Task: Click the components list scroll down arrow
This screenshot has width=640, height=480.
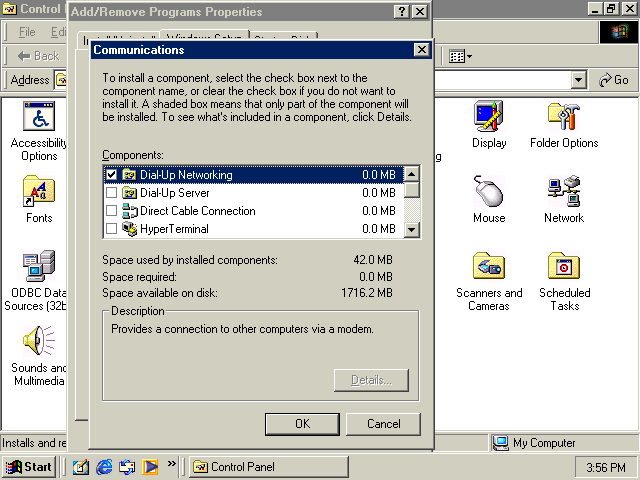Action: [x=412, y=229]
